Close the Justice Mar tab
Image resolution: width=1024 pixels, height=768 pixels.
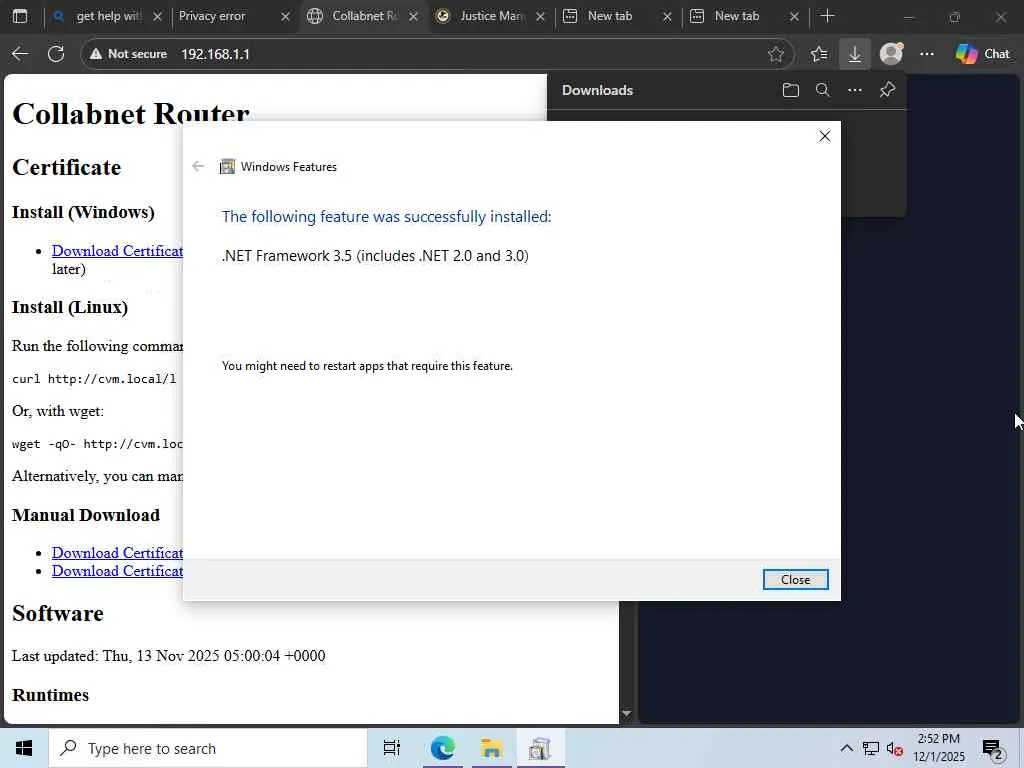click(540, 17)
